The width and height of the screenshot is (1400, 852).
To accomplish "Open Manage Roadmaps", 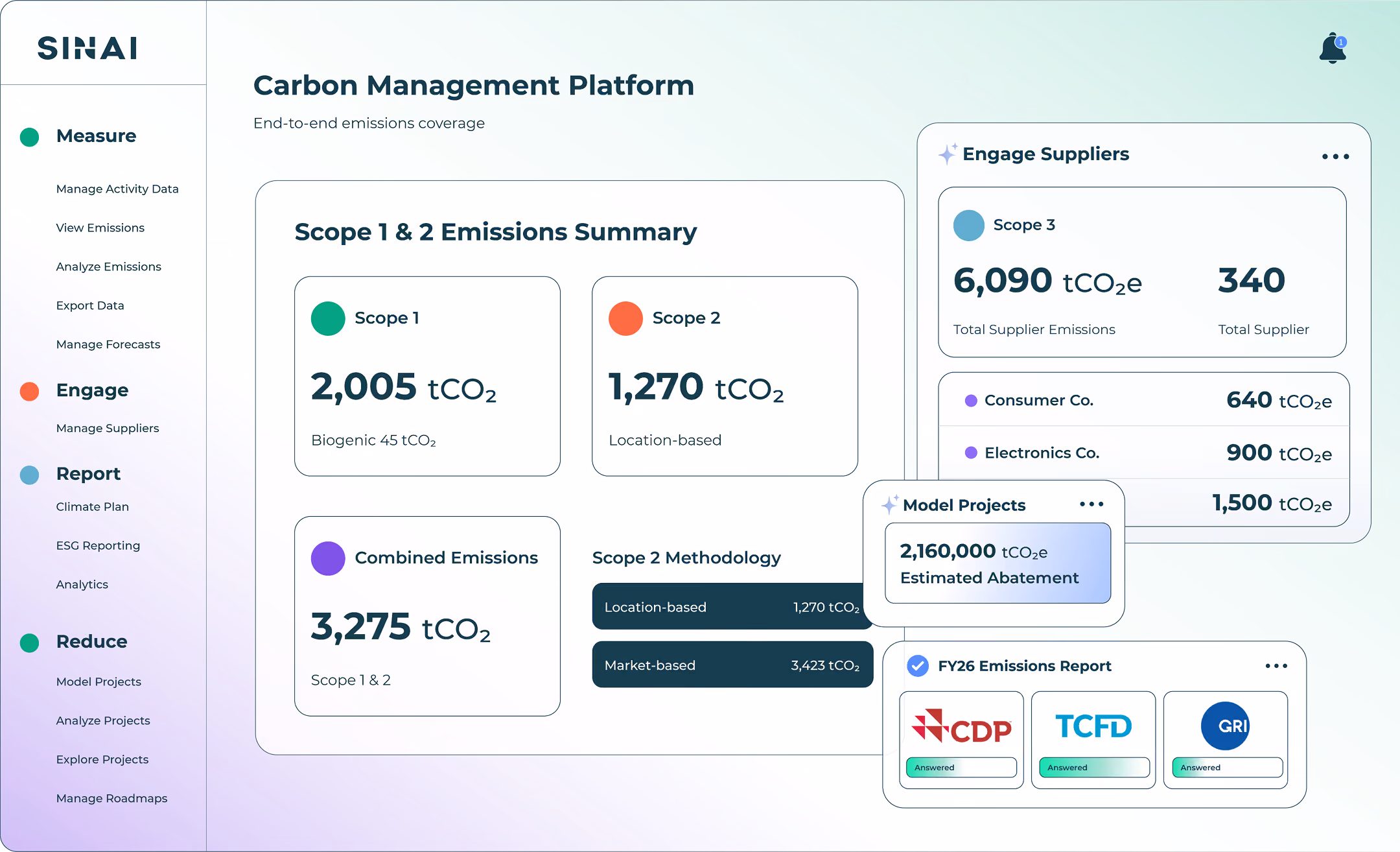I will [111, 798].
